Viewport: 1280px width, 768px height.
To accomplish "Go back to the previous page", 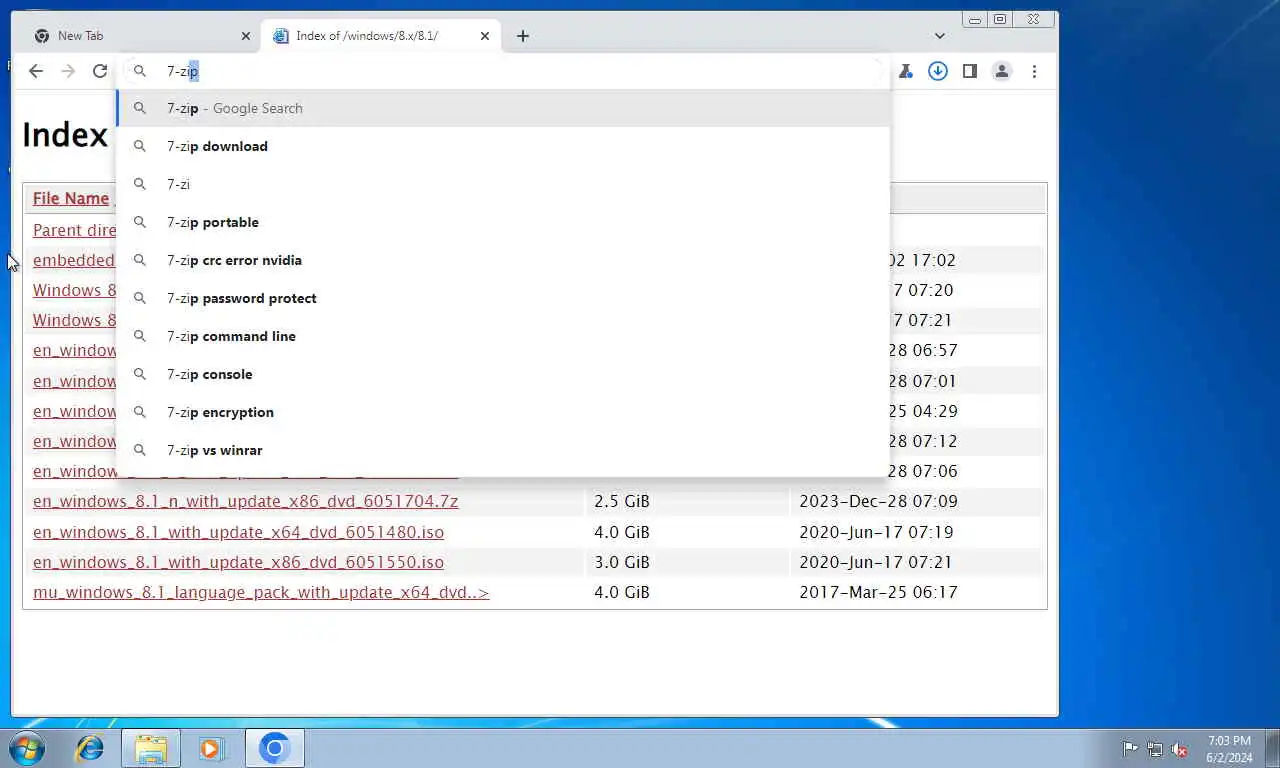I will pyautogui.click(x=36, y=71).
